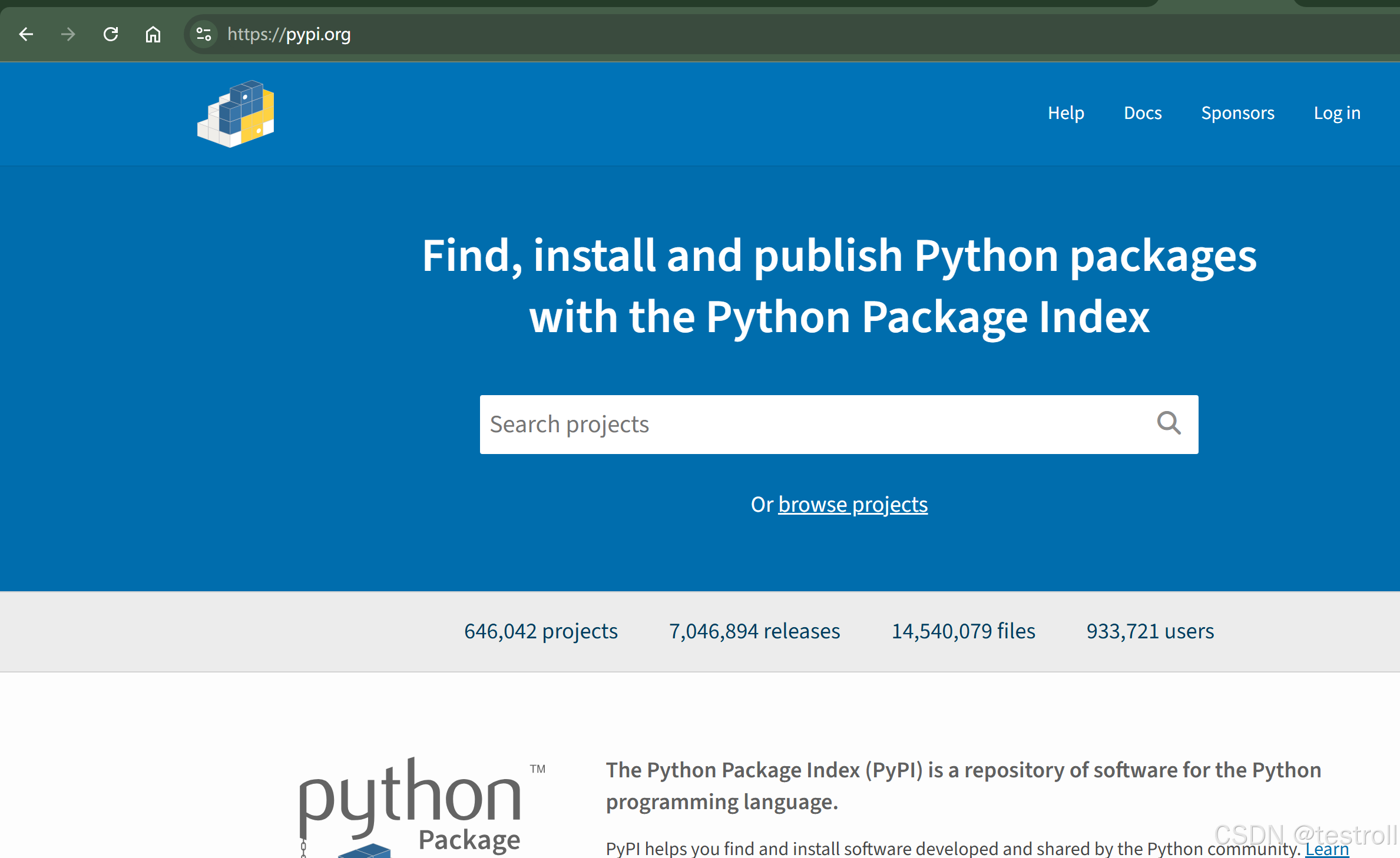Open the Docs navigation link
The width and height of the screenshot is (1400, 858).
coord(1142,112)
